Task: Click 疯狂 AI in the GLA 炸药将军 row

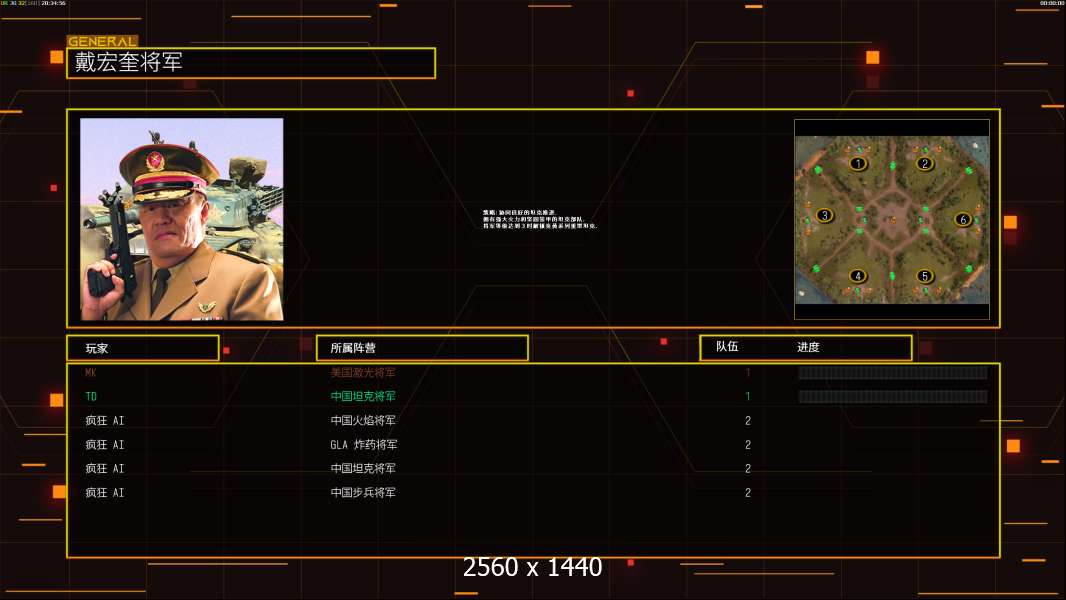Action: (105, 444)
